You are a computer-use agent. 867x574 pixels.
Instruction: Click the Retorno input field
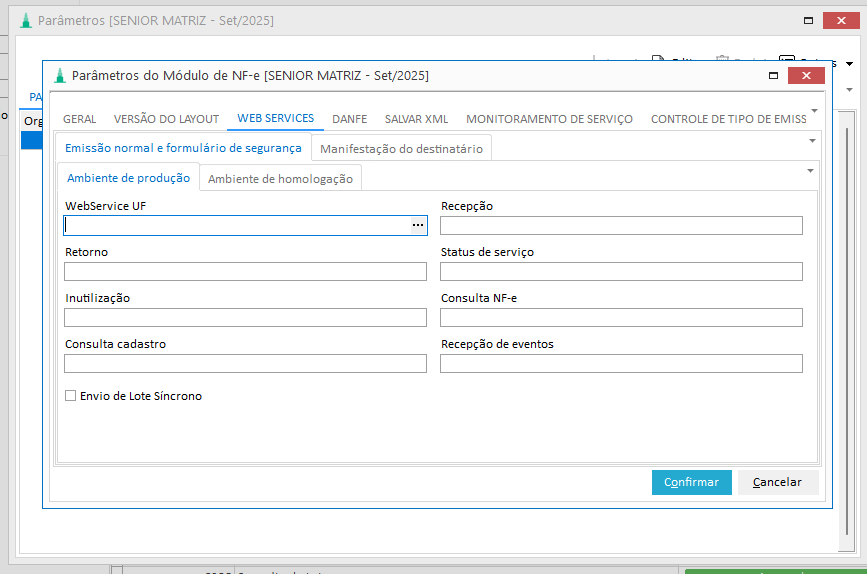[x=245, y=271]
